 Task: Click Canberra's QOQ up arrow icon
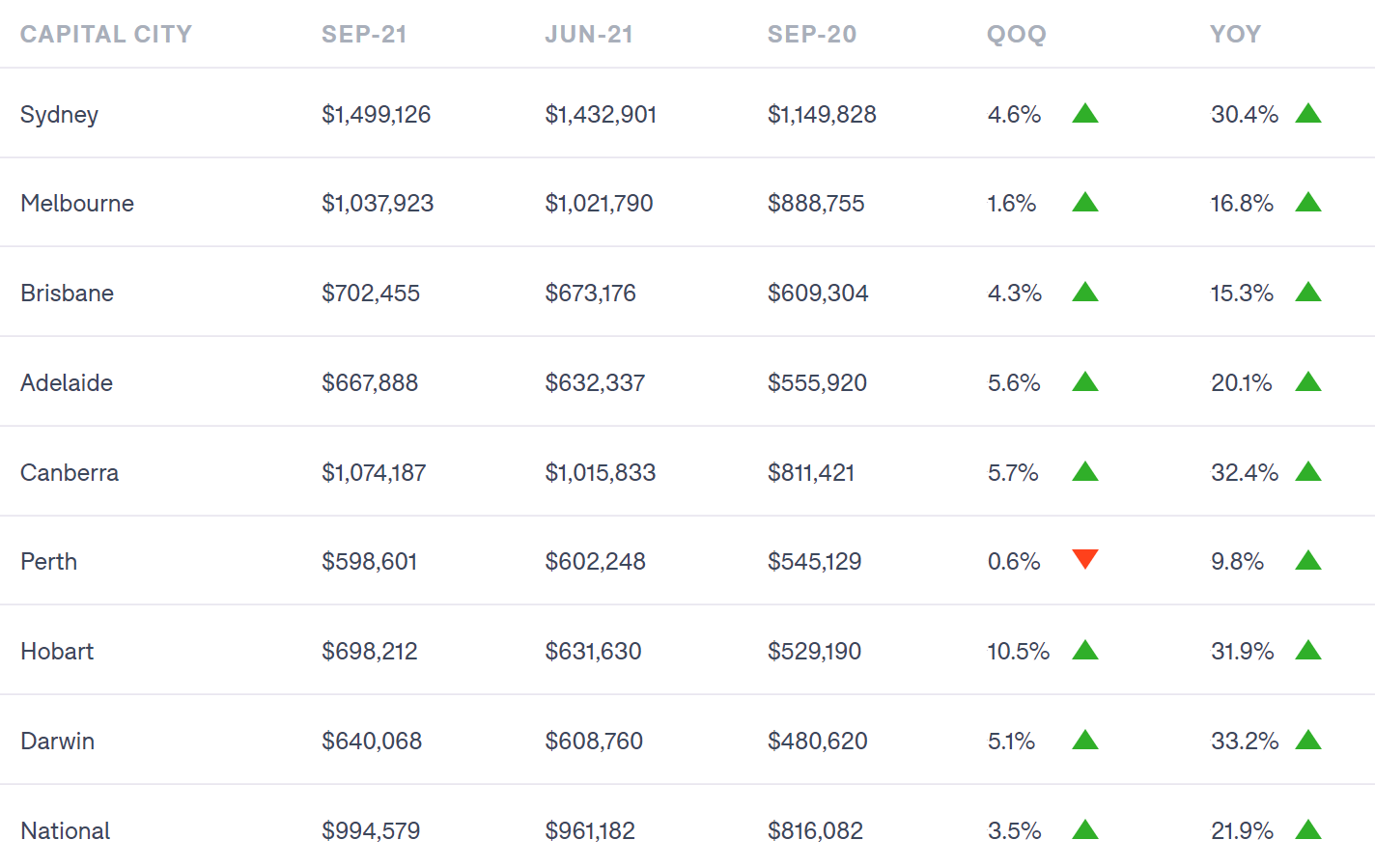1085,472
